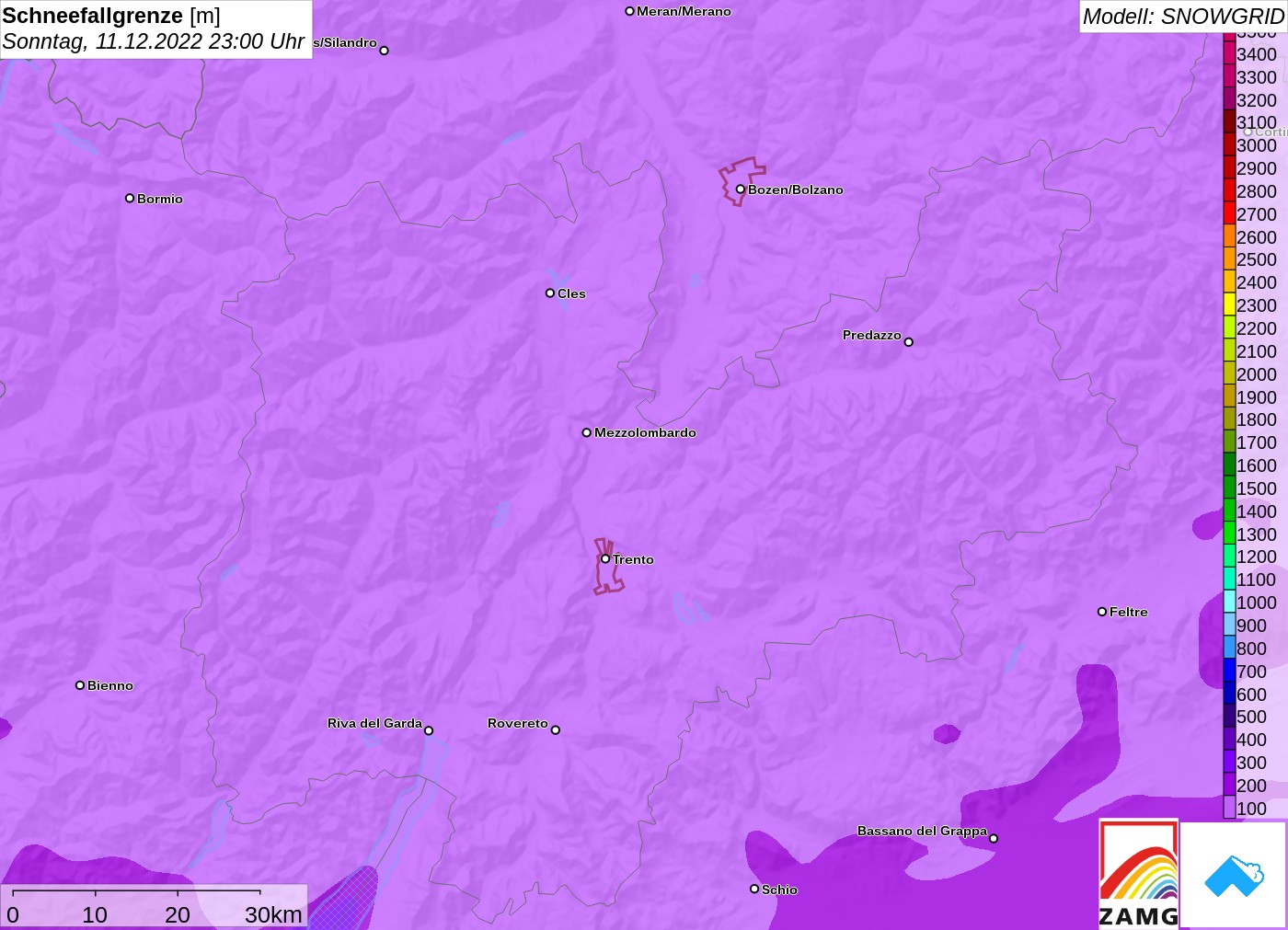The image size is (1288, 930).
Task: Click the legend value "200"
Action: point(1251,786)
